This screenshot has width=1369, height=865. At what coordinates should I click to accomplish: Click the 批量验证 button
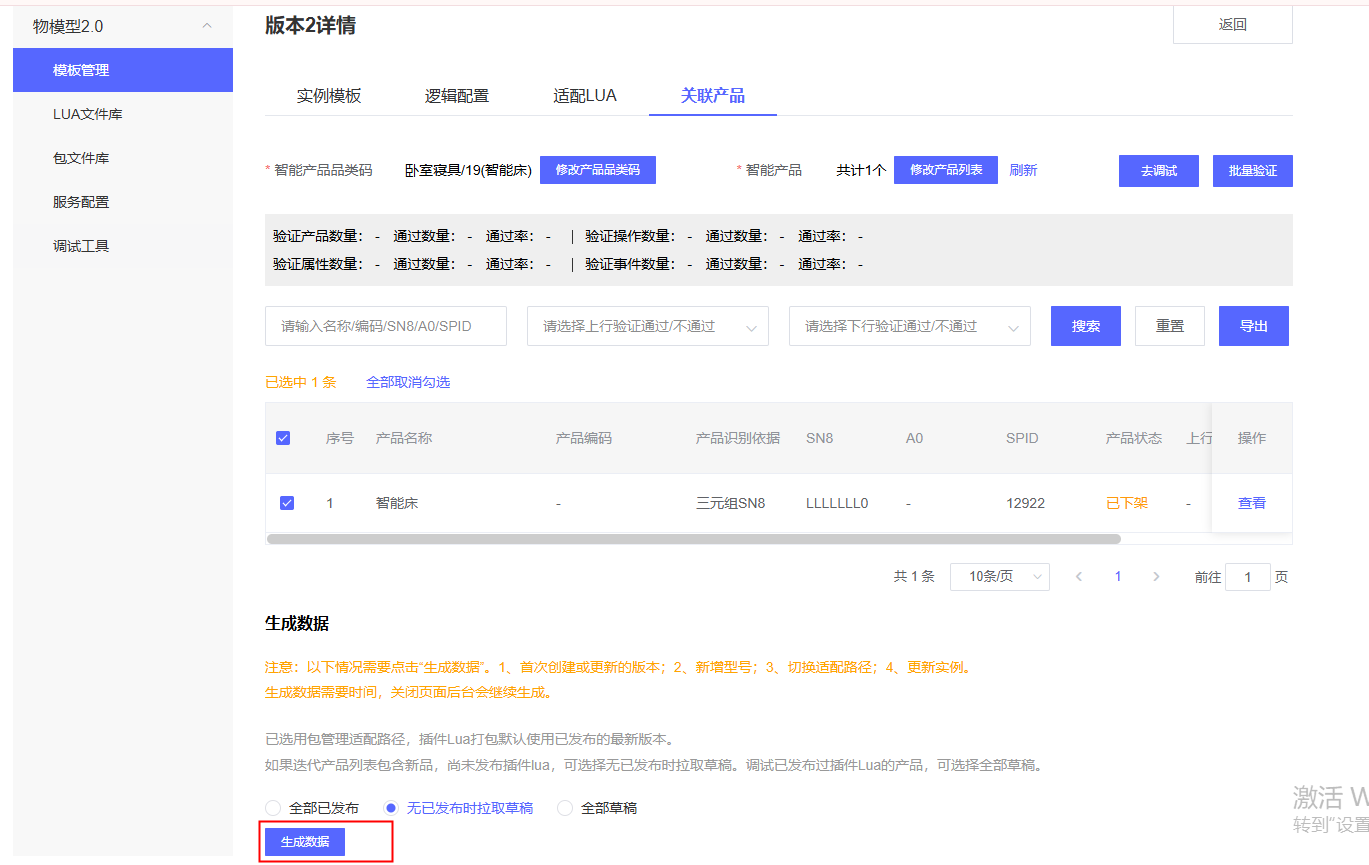(1253, 171)
